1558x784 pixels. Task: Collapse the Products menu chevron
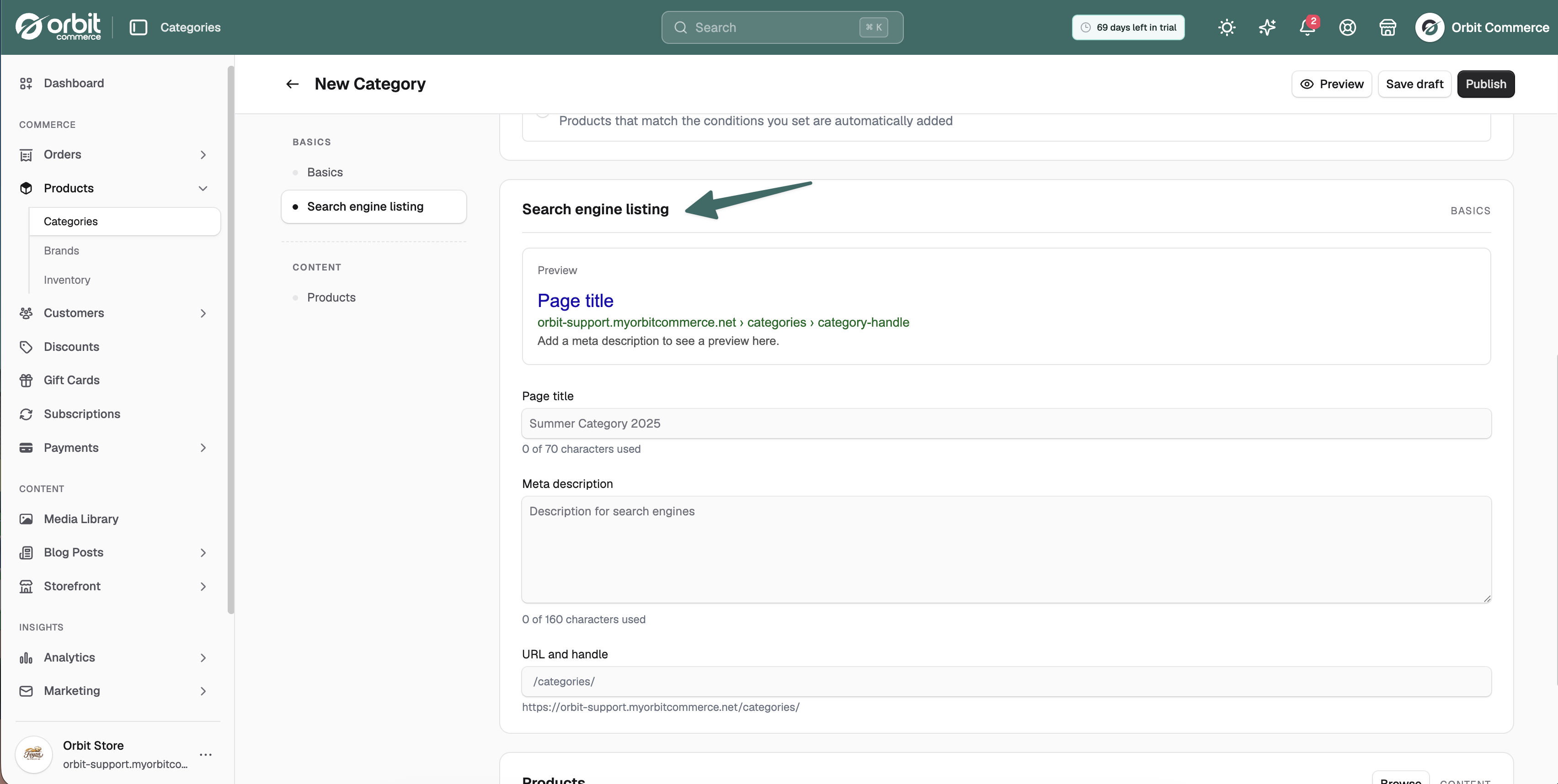203,189
